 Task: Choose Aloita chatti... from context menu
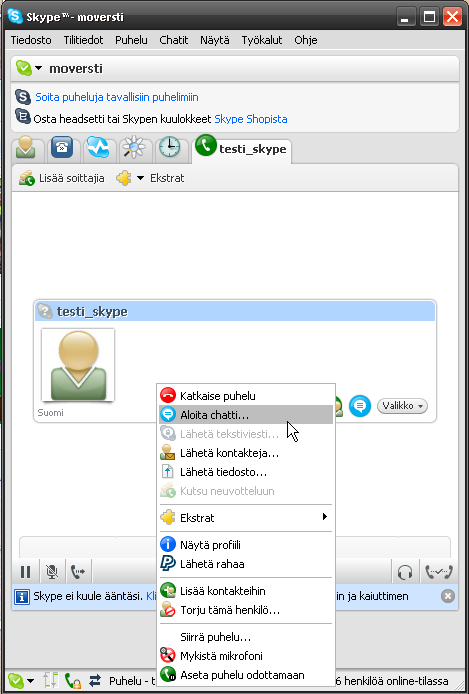[246, 415]
